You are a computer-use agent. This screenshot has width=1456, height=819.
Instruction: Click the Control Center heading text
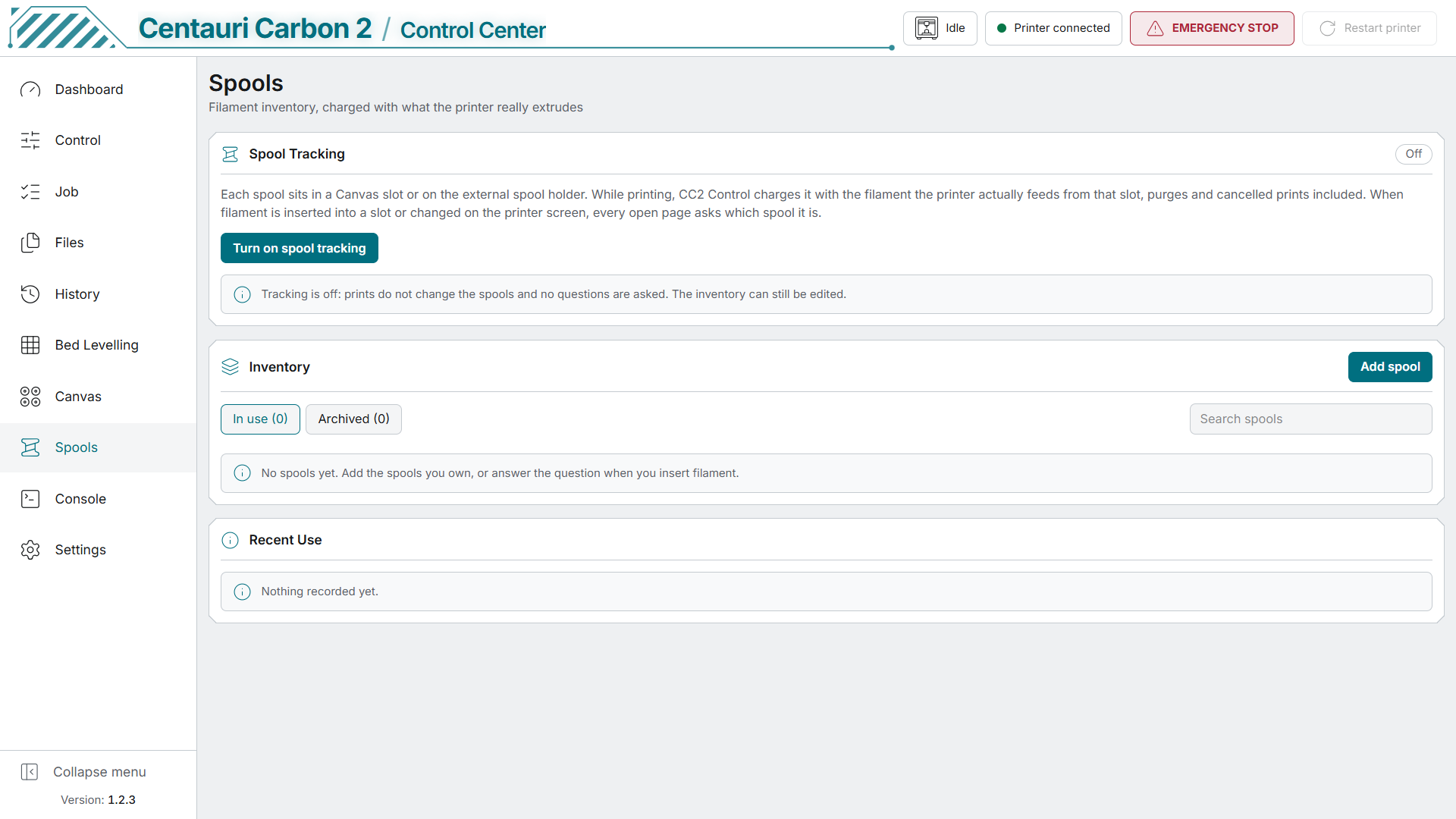click(473, 30)
